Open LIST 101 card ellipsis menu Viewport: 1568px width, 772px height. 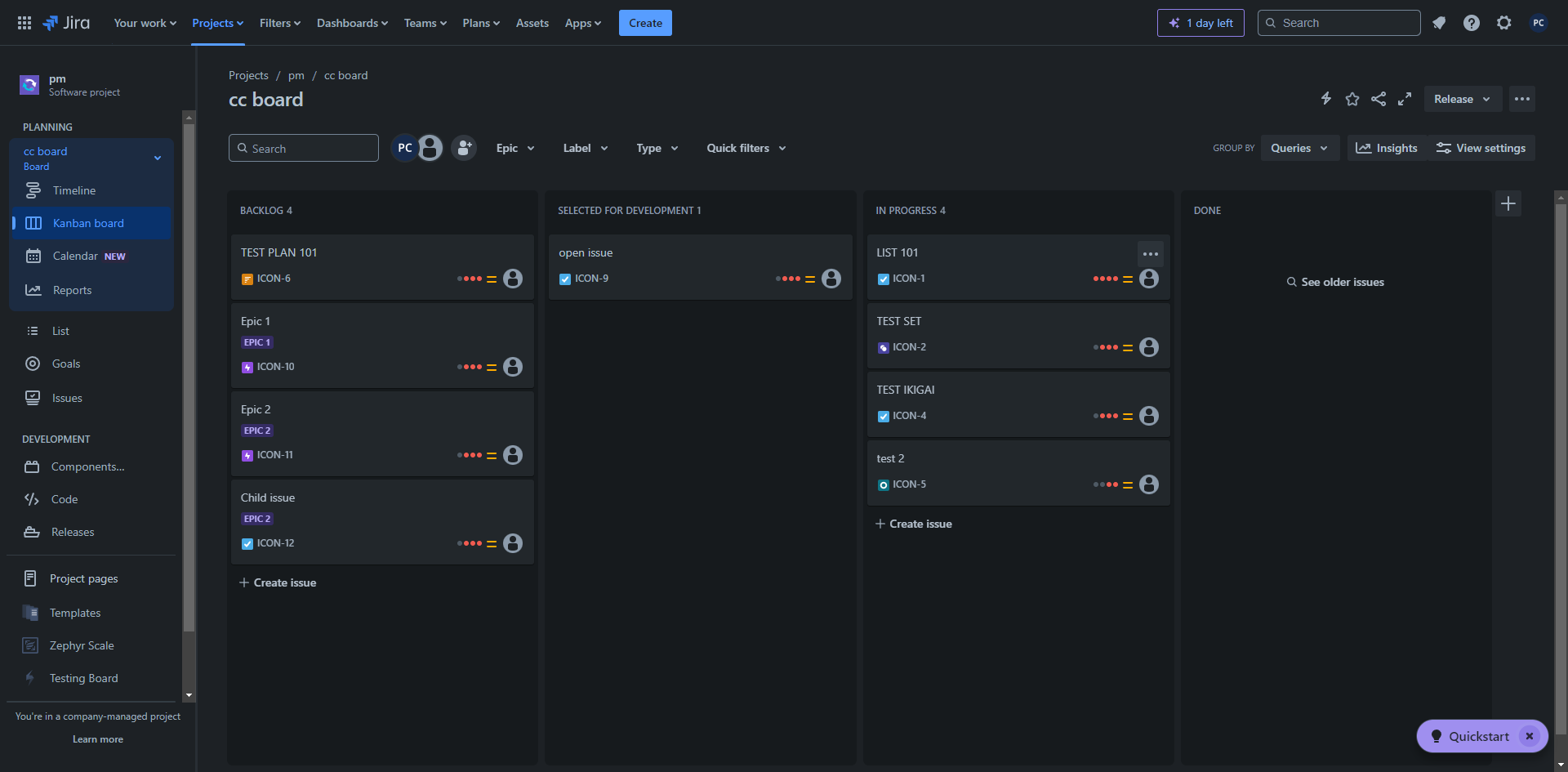click(x=1151, y=254)
